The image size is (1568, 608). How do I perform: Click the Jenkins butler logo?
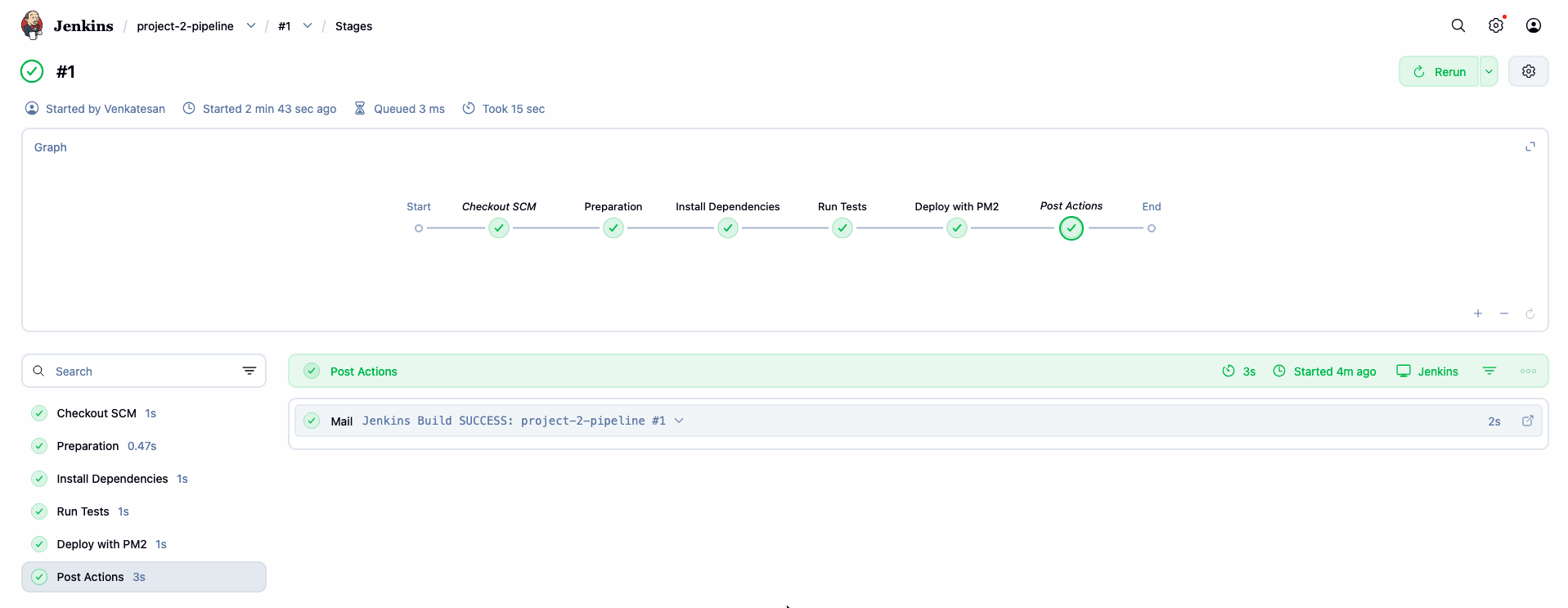pos(32,25)
